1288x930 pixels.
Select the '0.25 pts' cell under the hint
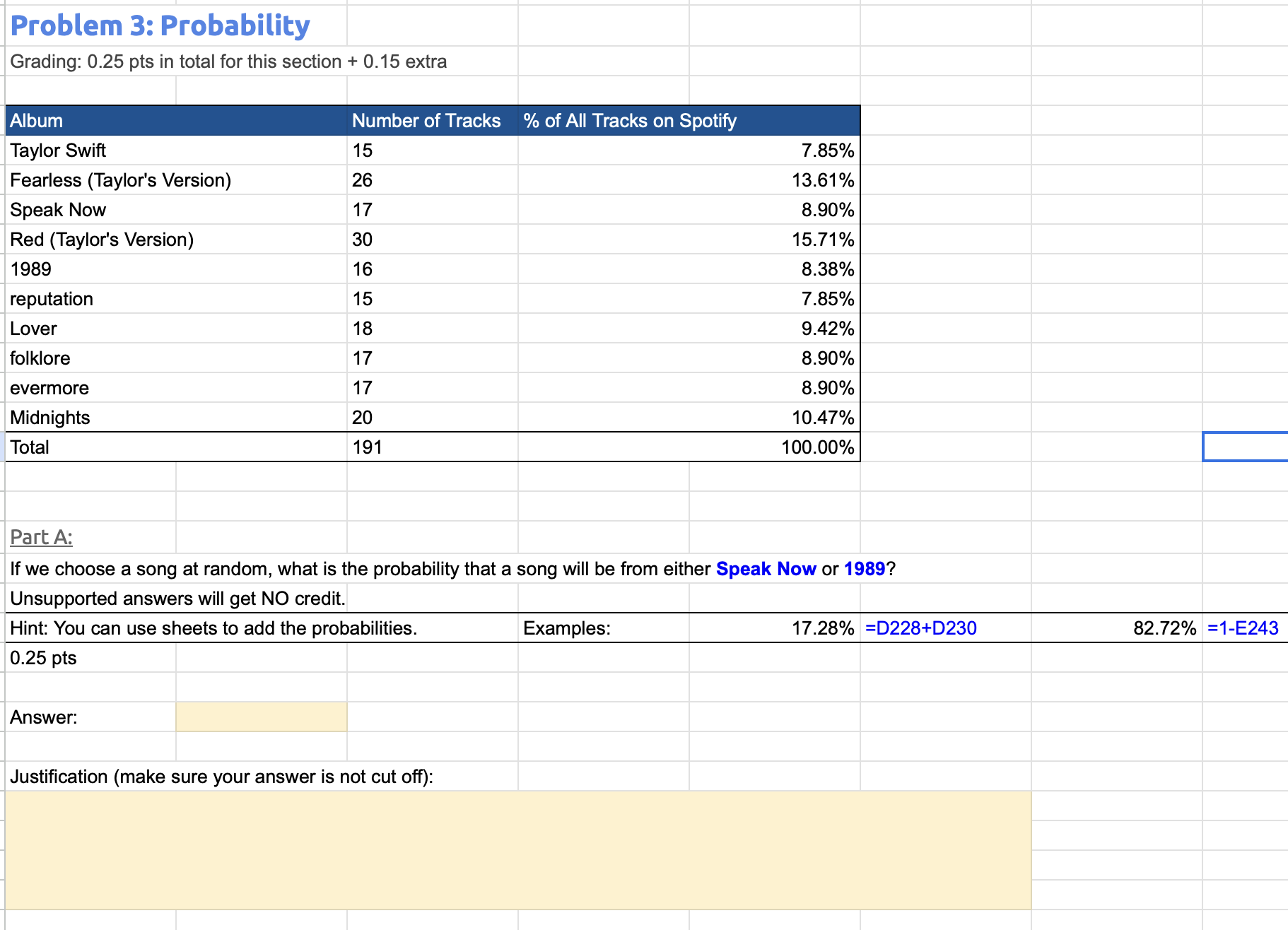tap(90, 658)
